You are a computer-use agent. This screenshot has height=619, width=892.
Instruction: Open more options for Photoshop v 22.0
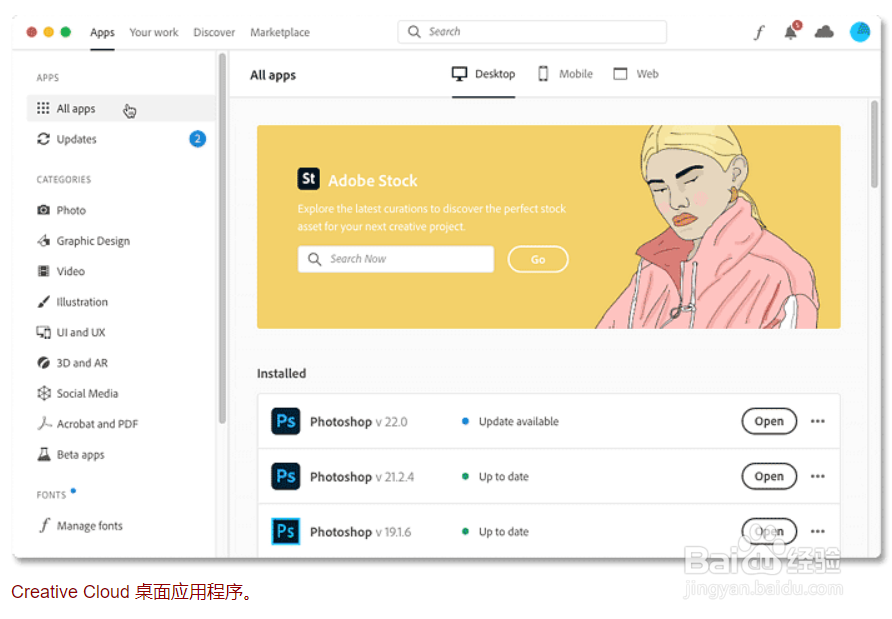click(817, 421)
